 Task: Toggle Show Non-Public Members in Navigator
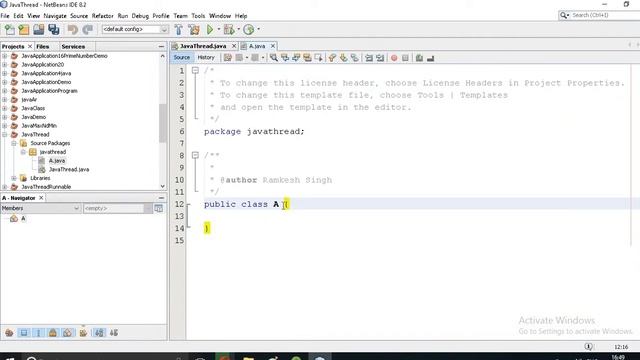(x=53, y=333)
